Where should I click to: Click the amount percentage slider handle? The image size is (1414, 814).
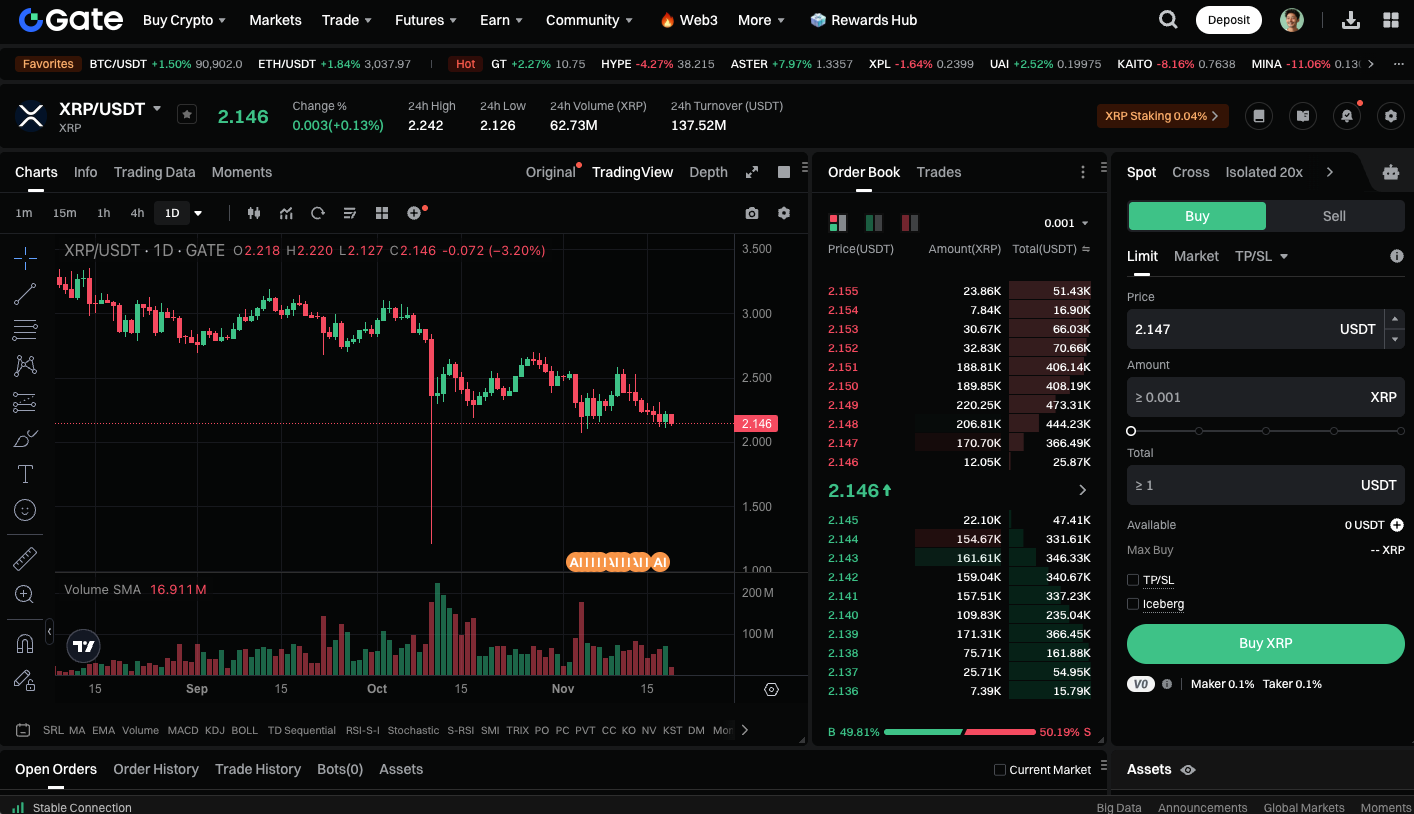tap(1131, 431)
